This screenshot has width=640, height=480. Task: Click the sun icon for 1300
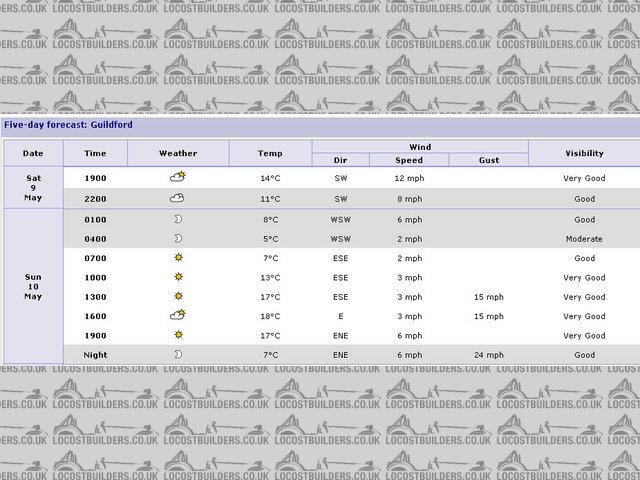pyautogui.click(x=178, y=296)
